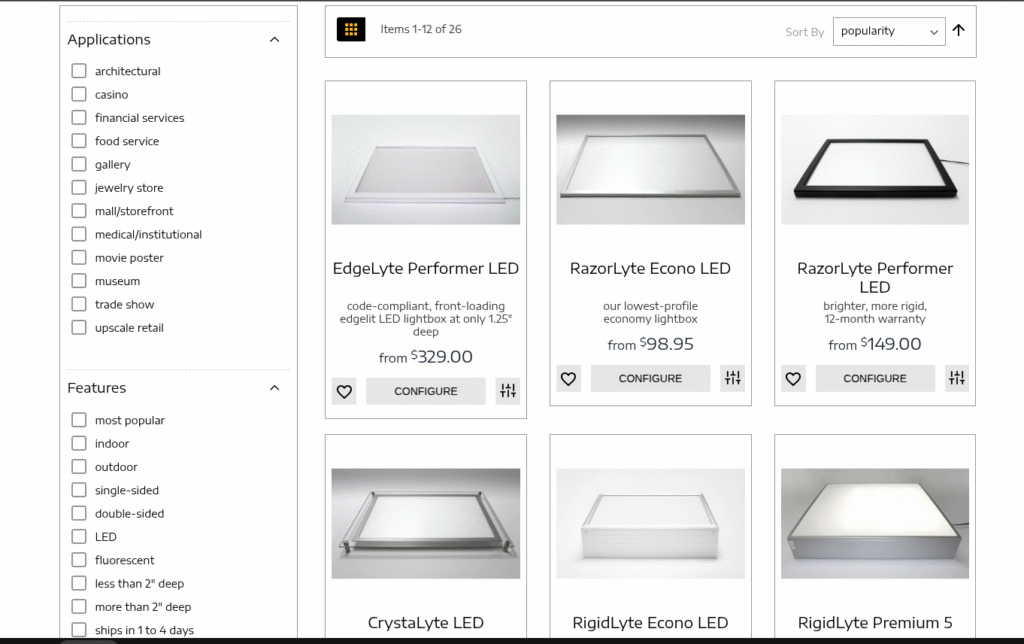Select the black-framed RazorLyte Performer image
Image resolution: width=1024 pixels, height=644 pixels.
click(875, 169)
